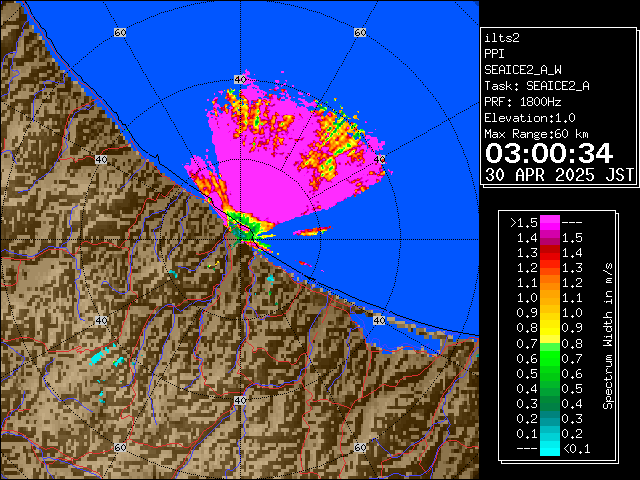Image resolution: width=640 pixels, height=480 pixels.
Task: Click the 'SEAICE2_A_W' product name
Action: pos(523,70)
